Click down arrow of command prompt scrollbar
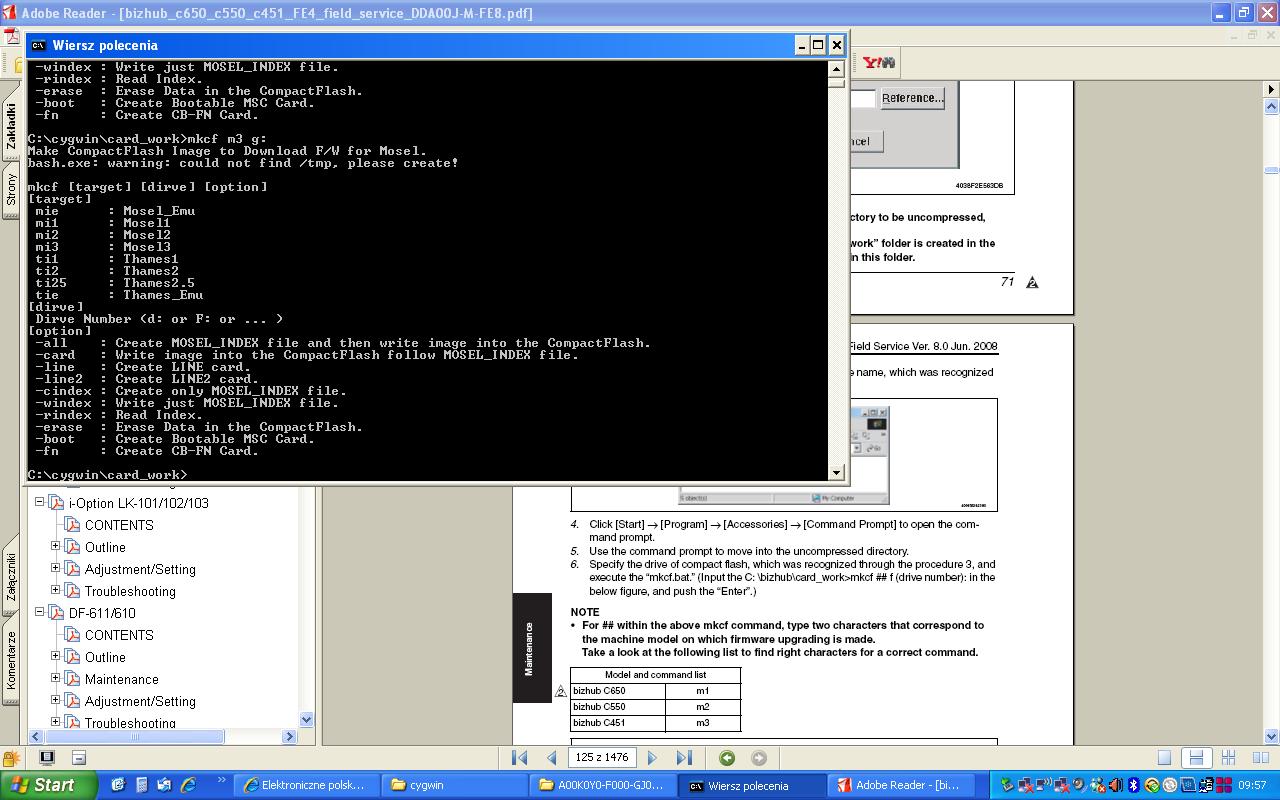 [836, 472]
